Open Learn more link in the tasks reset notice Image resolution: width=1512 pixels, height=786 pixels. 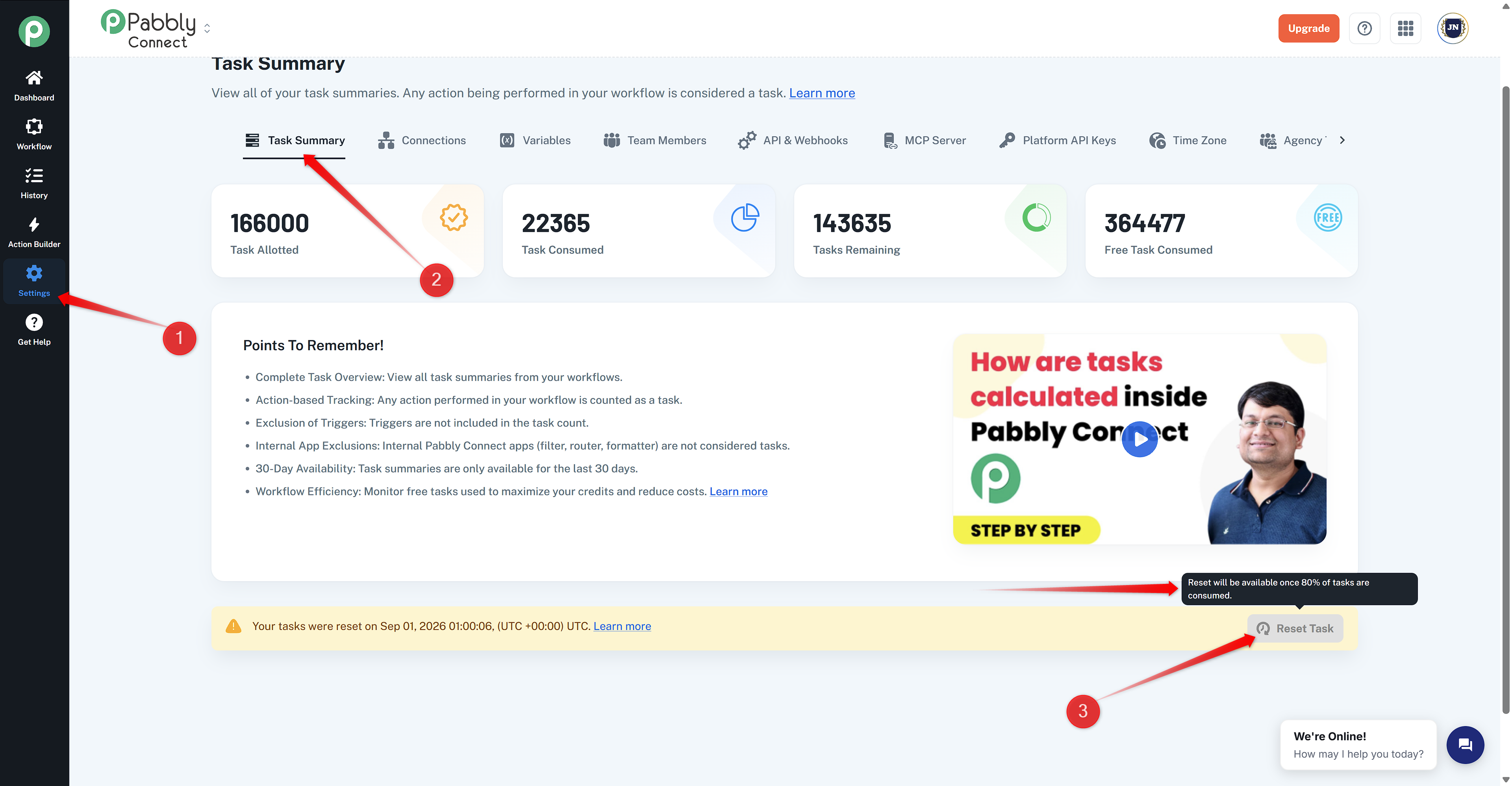click(622, 626)
